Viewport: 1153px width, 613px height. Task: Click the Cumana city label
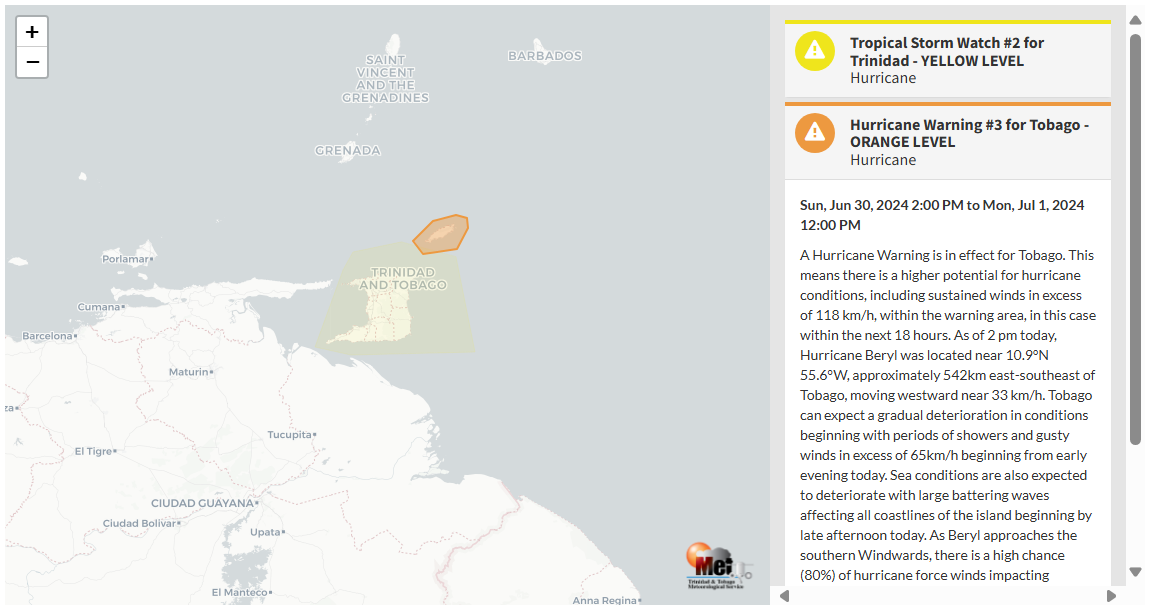(x=99, y=306)
